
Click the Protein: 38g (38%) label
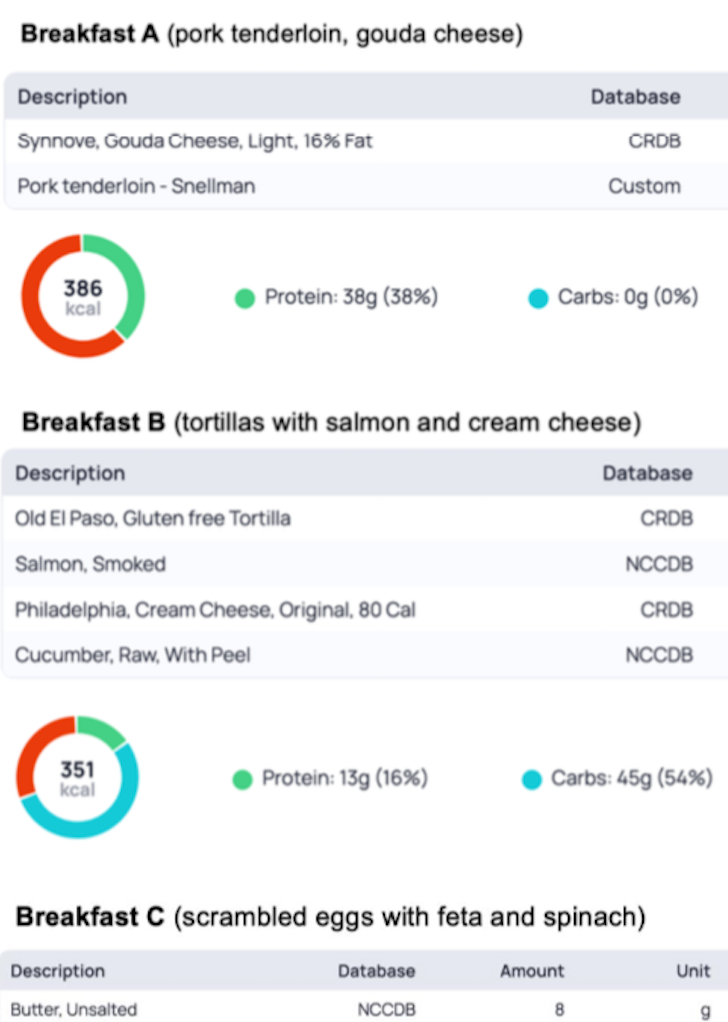[351, 297]
